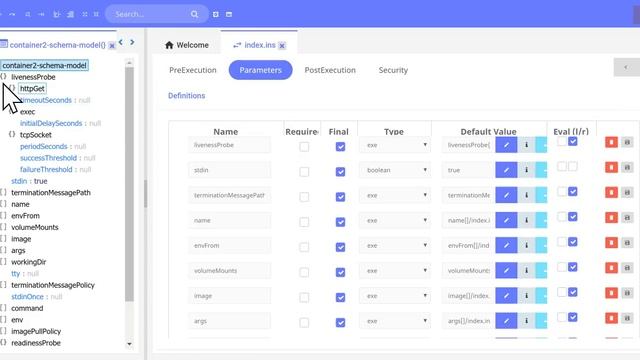This screenshot has height=360, width=640.
Task: Uncheck checked Eval checkbox for image row
Action: click(573, 292)
